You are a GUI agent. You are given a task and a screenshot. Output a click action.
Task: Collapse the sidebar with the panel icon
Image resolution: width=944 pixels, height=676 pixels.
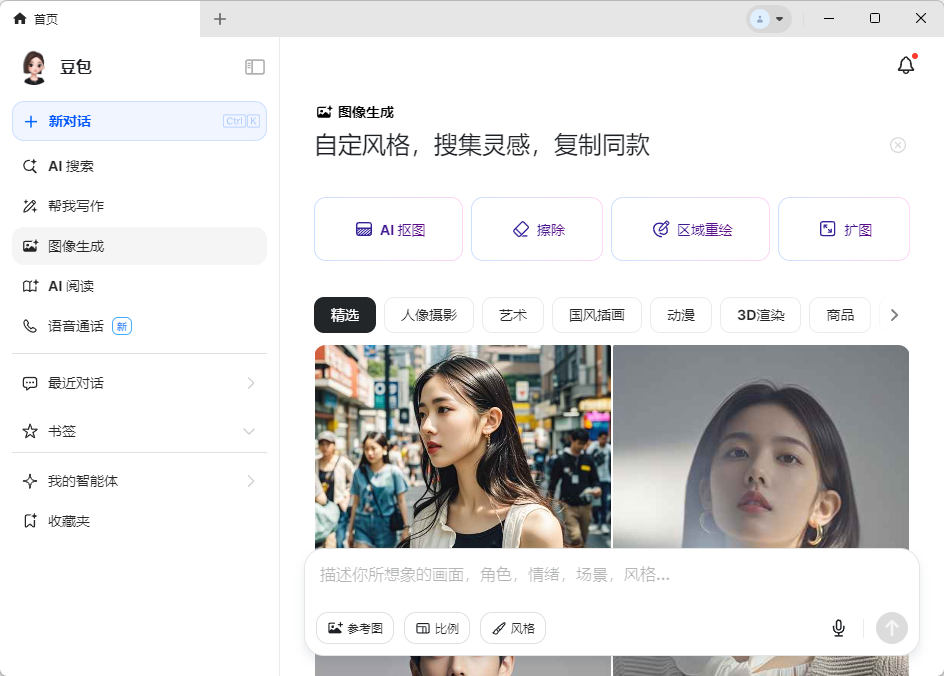click(x=255, y=67)
